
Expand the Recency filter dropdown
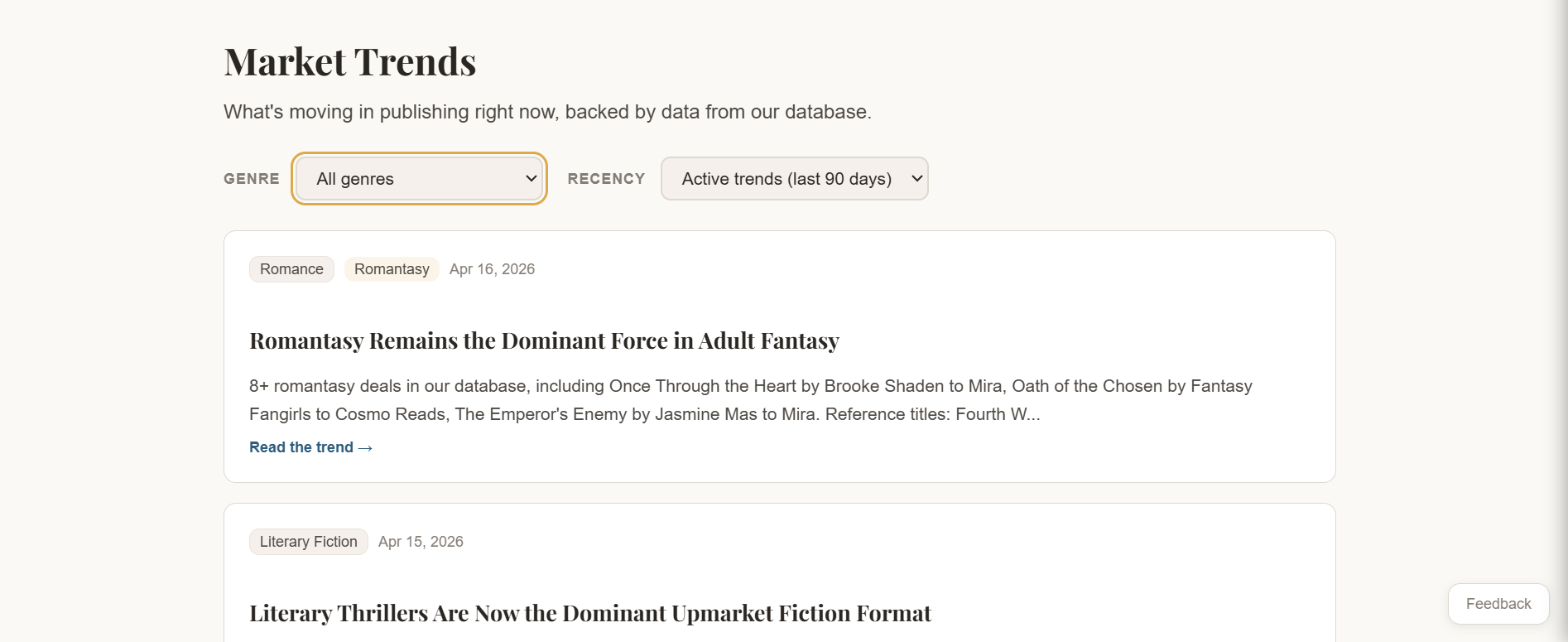(793, 179)
